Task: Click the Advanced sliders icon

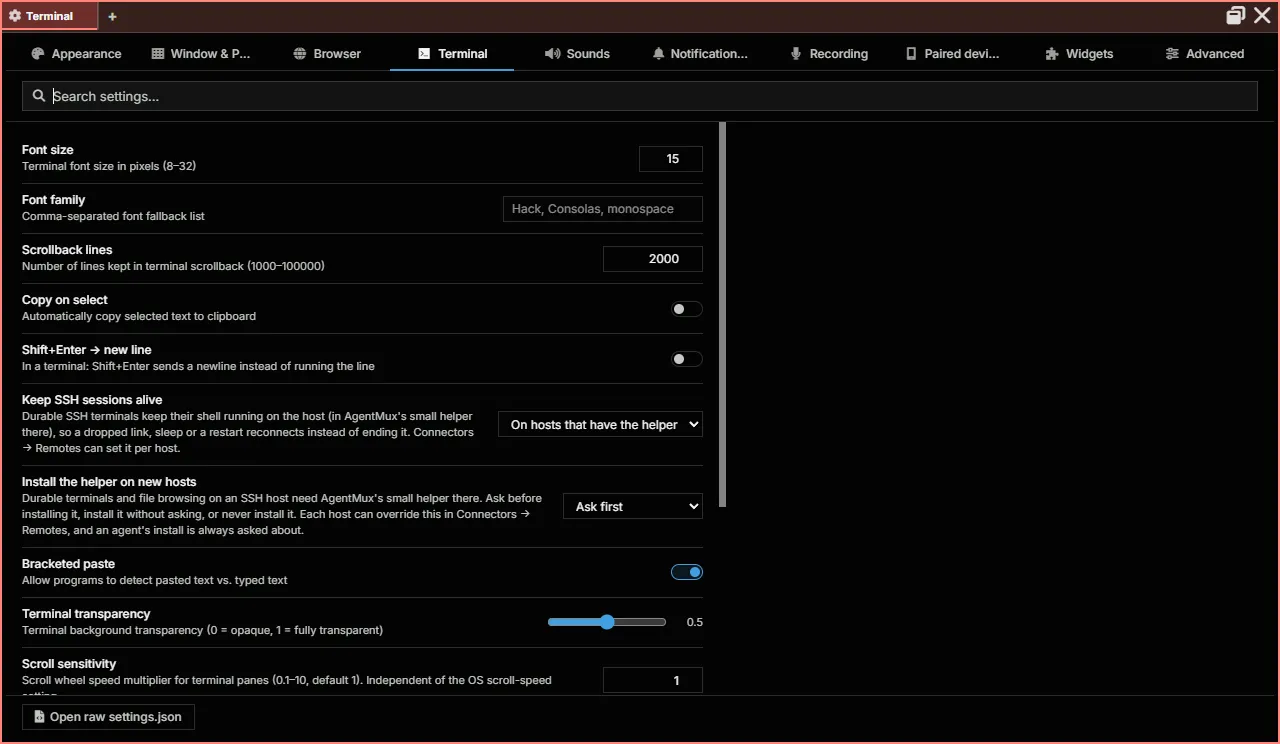Action: click(1172, 54)
